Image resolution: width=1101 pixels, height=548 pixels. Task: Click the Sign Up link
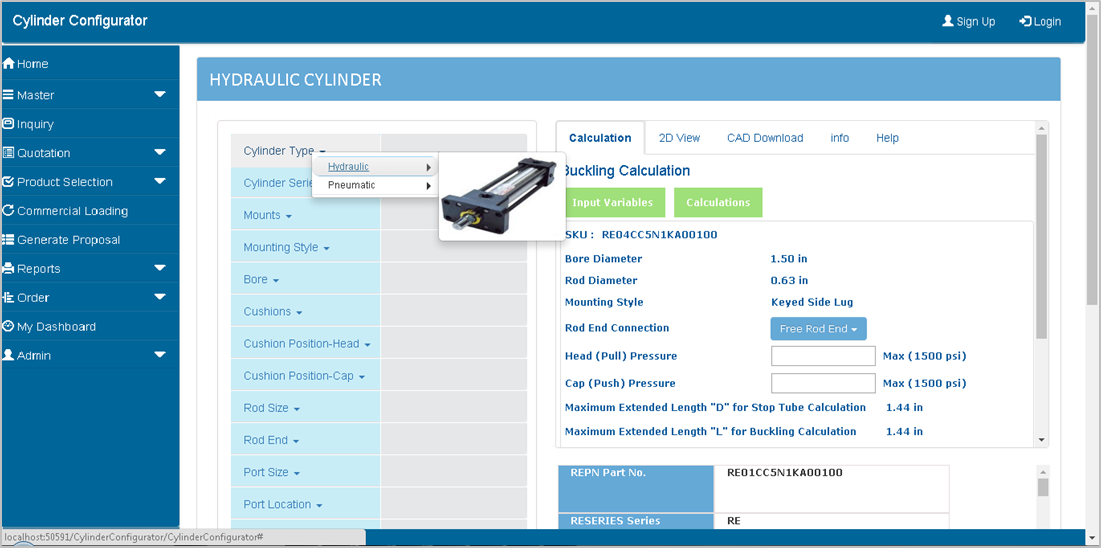[x=968, y=22]
